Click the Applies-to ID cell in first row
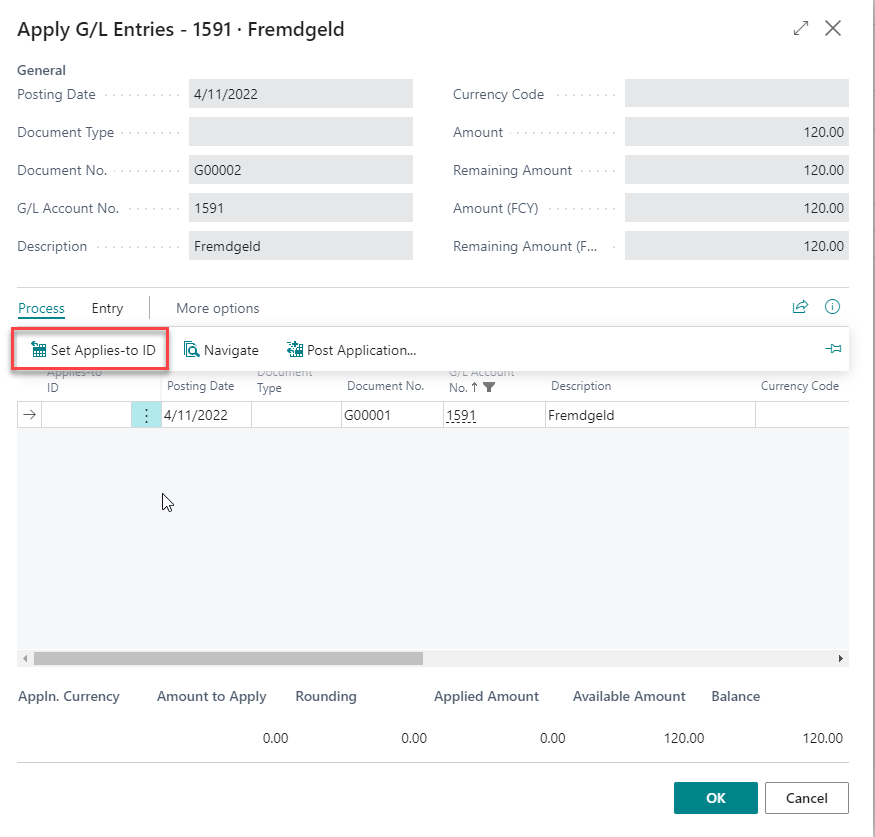 (x=86, y=415)
